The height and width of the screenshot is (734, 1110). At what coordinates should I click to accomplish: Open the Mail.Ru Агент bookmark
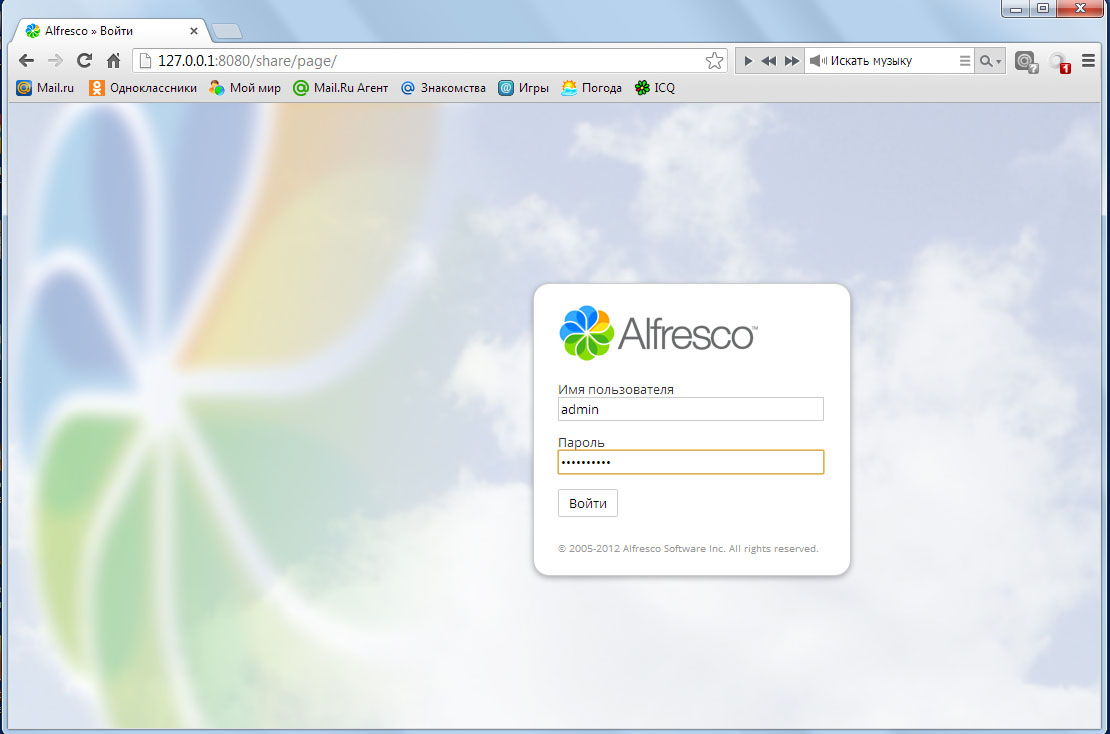pos(341,88)
